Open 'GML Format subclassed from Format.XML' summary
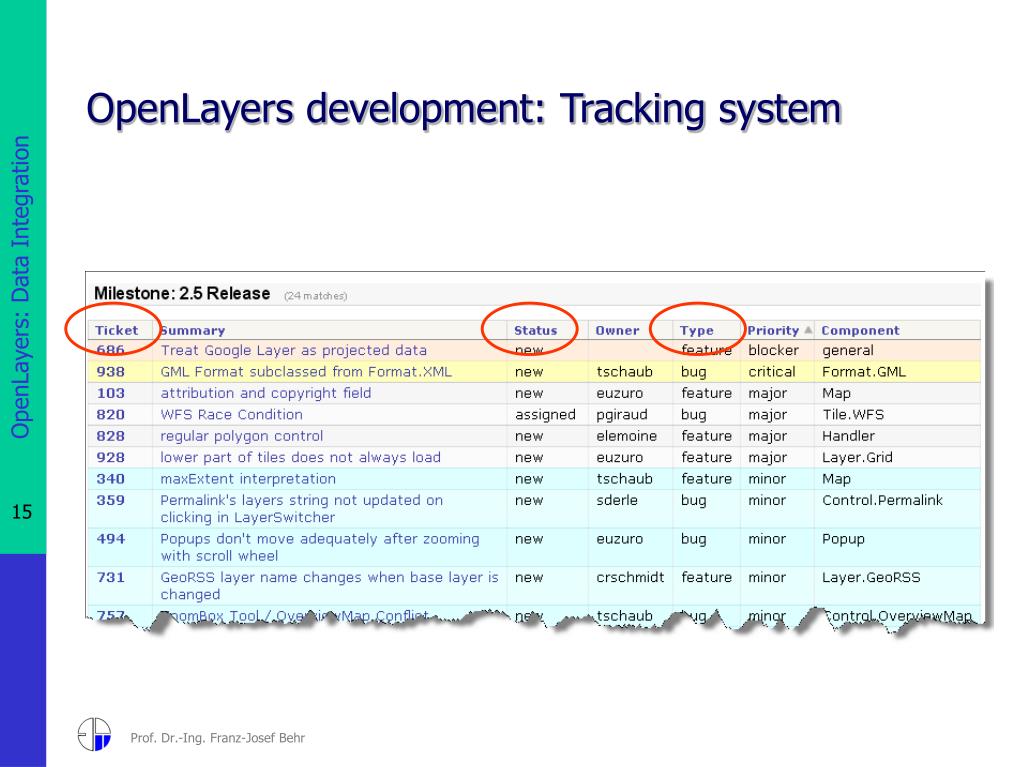The width and height of the screenshot is (1023, 767). [x=306, y=372]
